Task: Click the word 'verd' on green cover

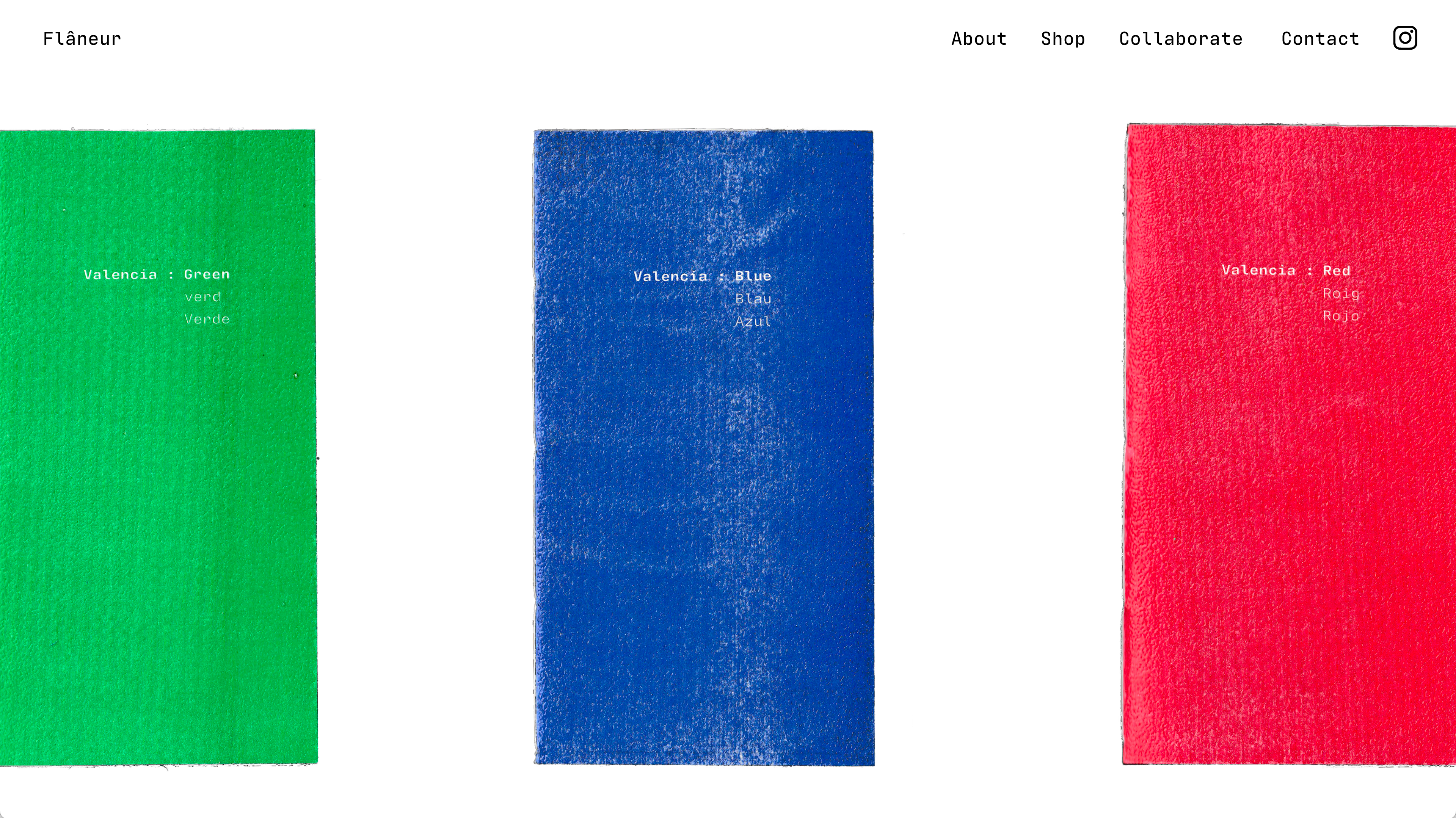Action: (202, 296)
